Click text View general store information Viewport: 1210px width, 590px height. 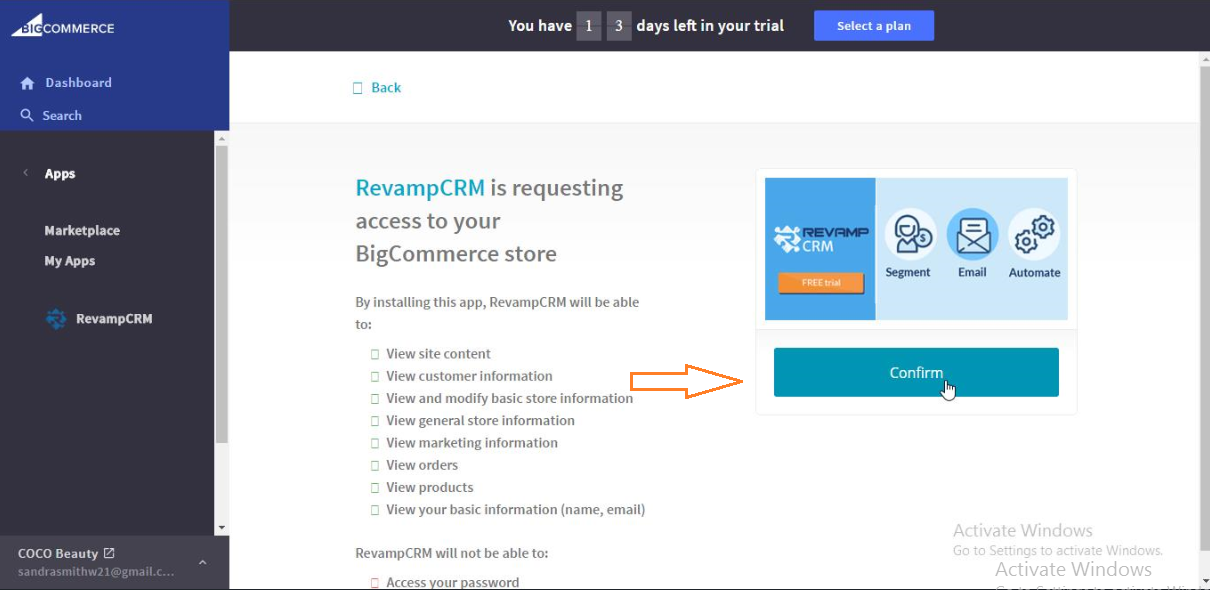point(481,421)
